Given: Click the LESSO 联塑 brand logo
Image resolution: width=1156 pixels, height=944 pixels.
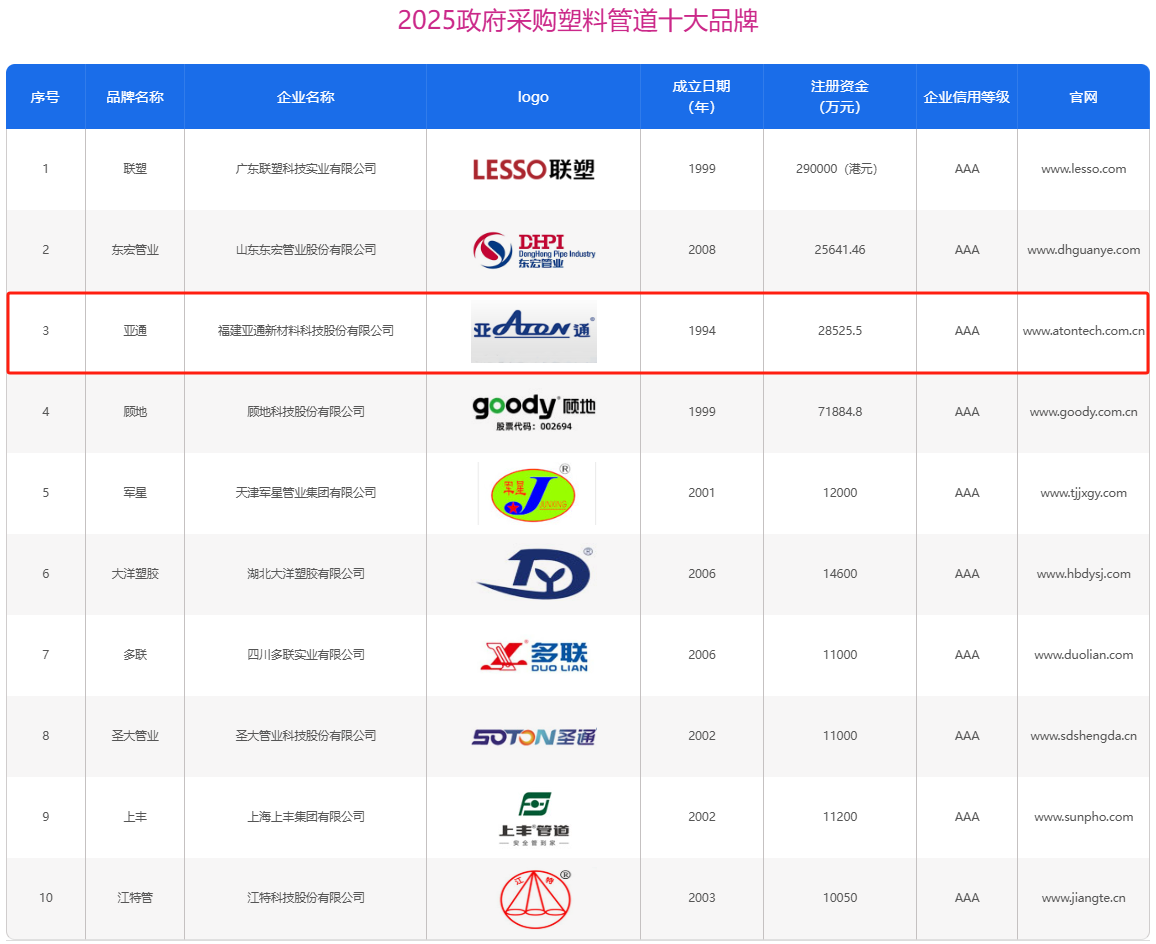Looking at the screenshot, I should click(x=533, y=169).
